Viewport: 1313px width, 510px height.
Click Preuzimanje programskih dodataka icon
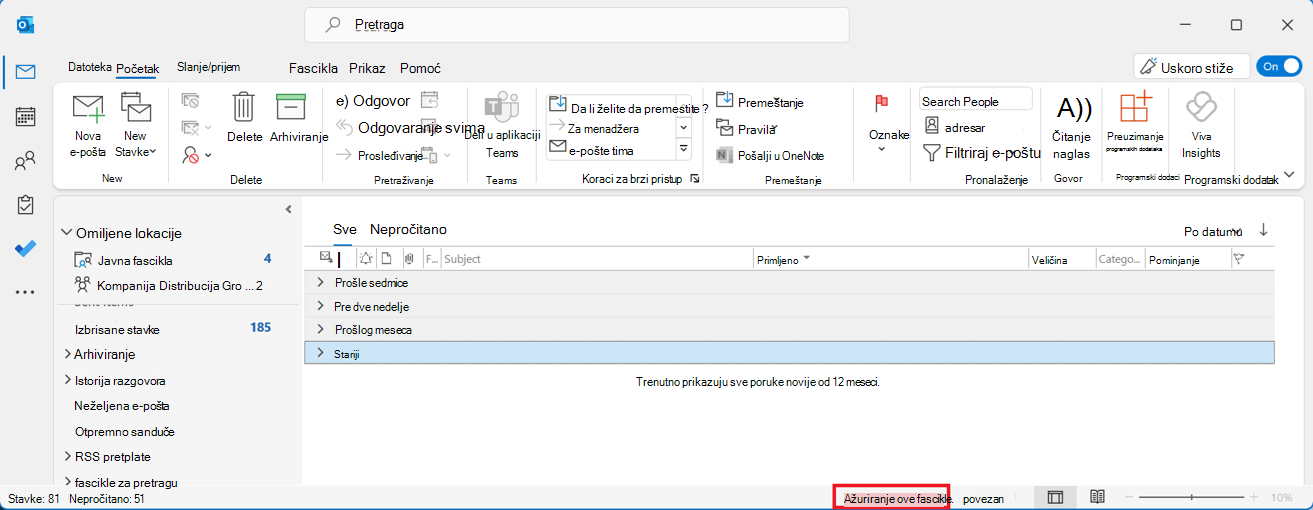pos(1136,107)
